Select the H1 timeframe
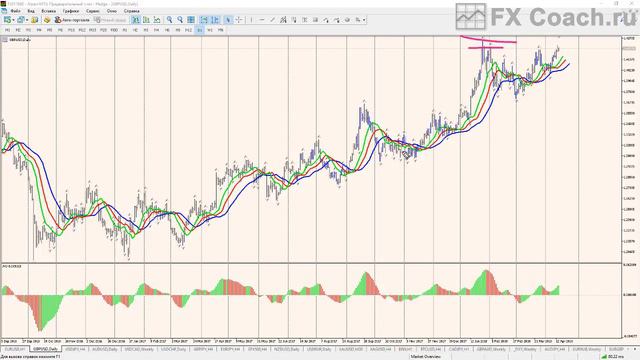640x360 pixels. click(125, 30)
